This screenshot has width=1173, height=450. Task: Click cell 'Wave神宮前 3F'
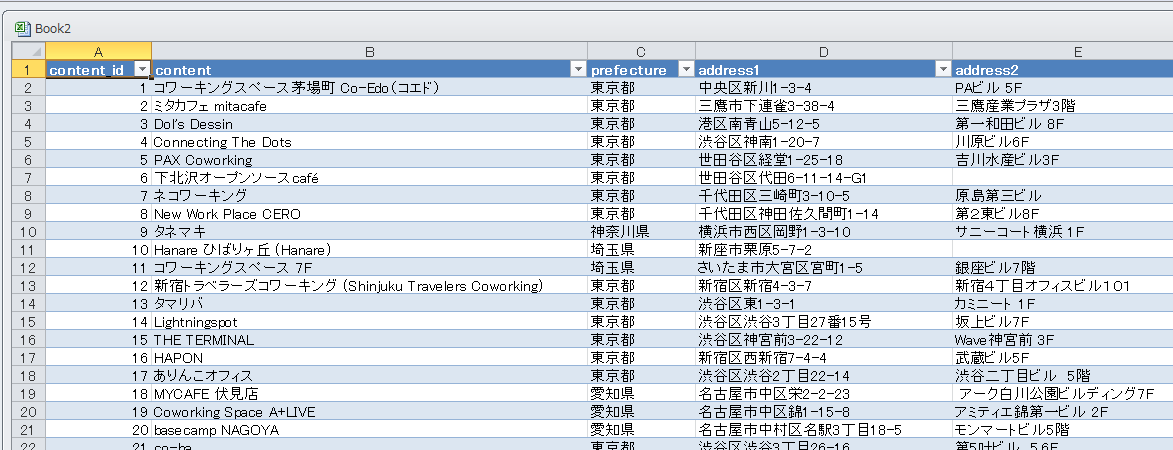1062,339
